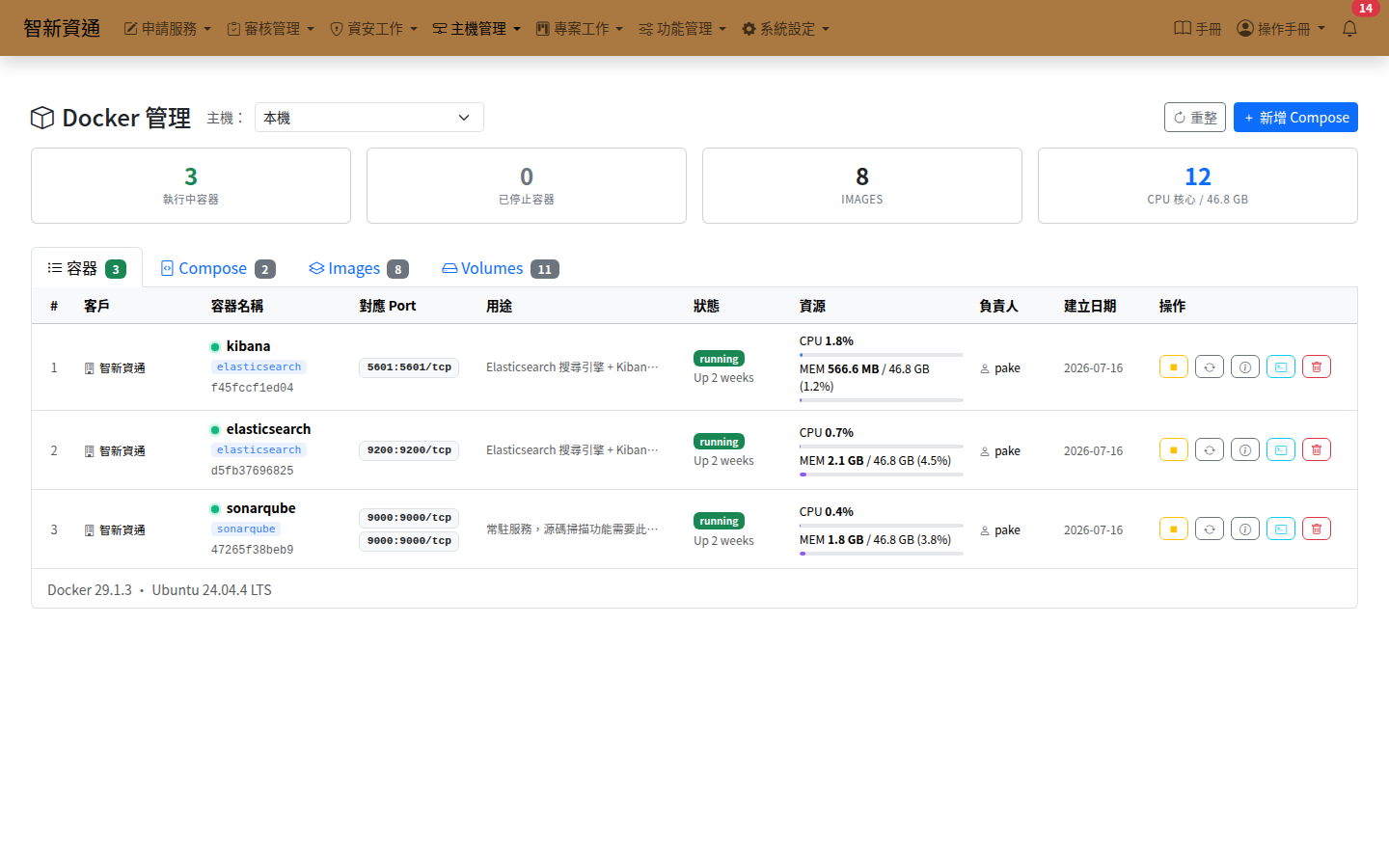Show info for the kibana container
1389x868 pixels.
[x=1245, y=366]
